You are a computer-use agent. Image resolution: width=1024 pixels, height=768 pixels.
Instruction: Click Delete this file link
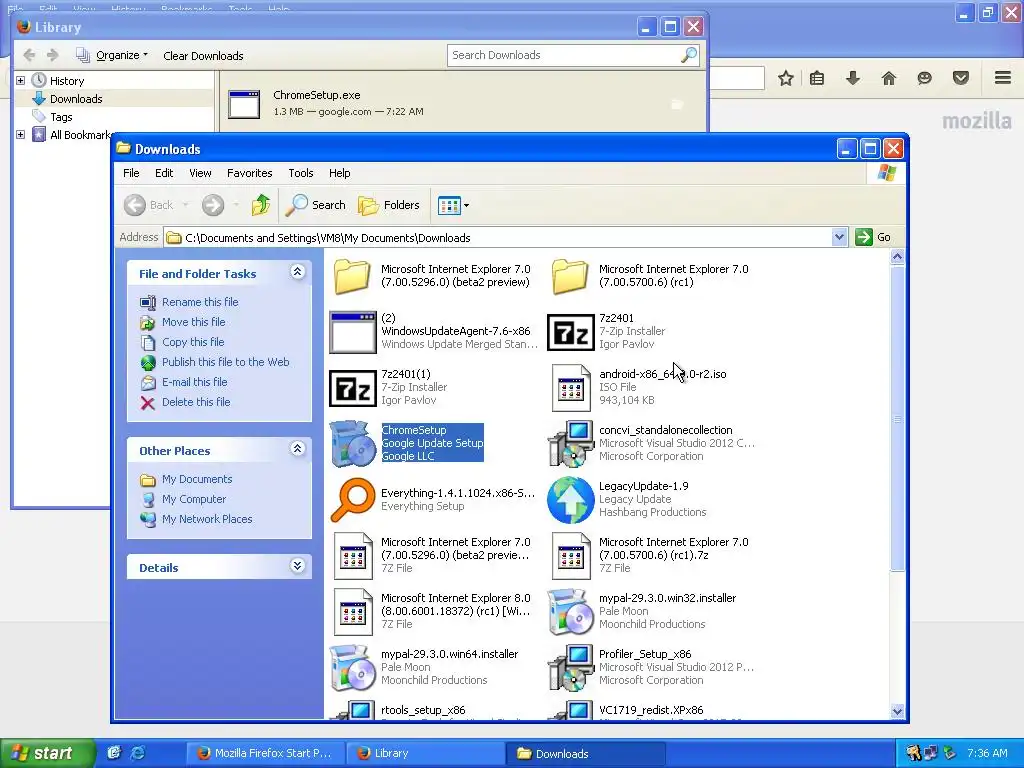click(196, 402)
